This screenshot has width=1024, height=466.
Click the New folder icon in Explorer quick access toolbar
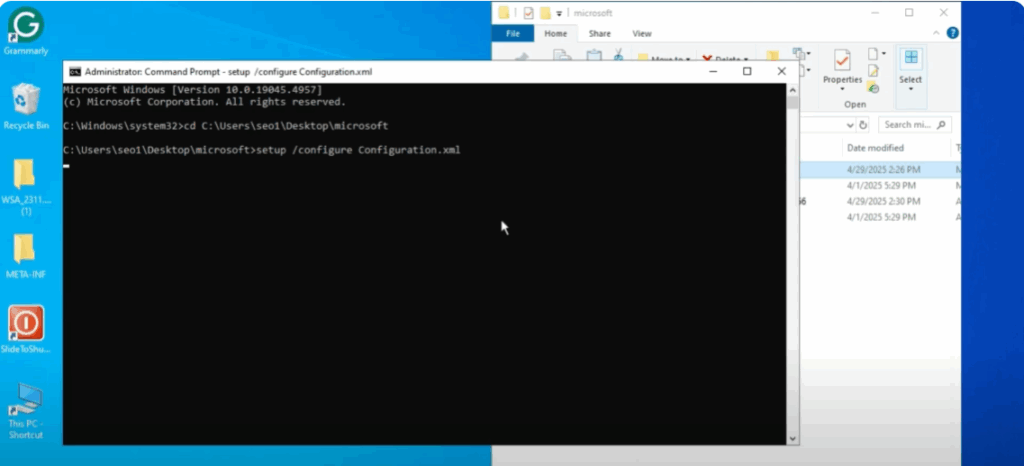pyautogui.click(x=545, y=13)
